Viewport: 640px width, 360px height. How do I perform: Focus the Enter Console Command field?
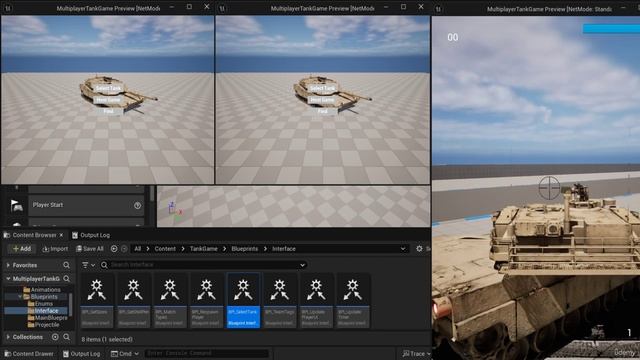207,353
